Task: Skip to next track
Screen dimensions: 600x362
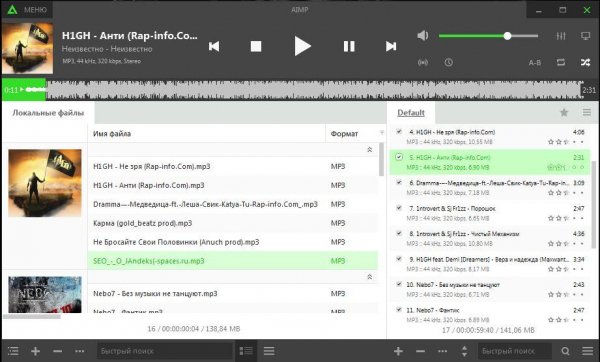Action: (x=391, y=46)
